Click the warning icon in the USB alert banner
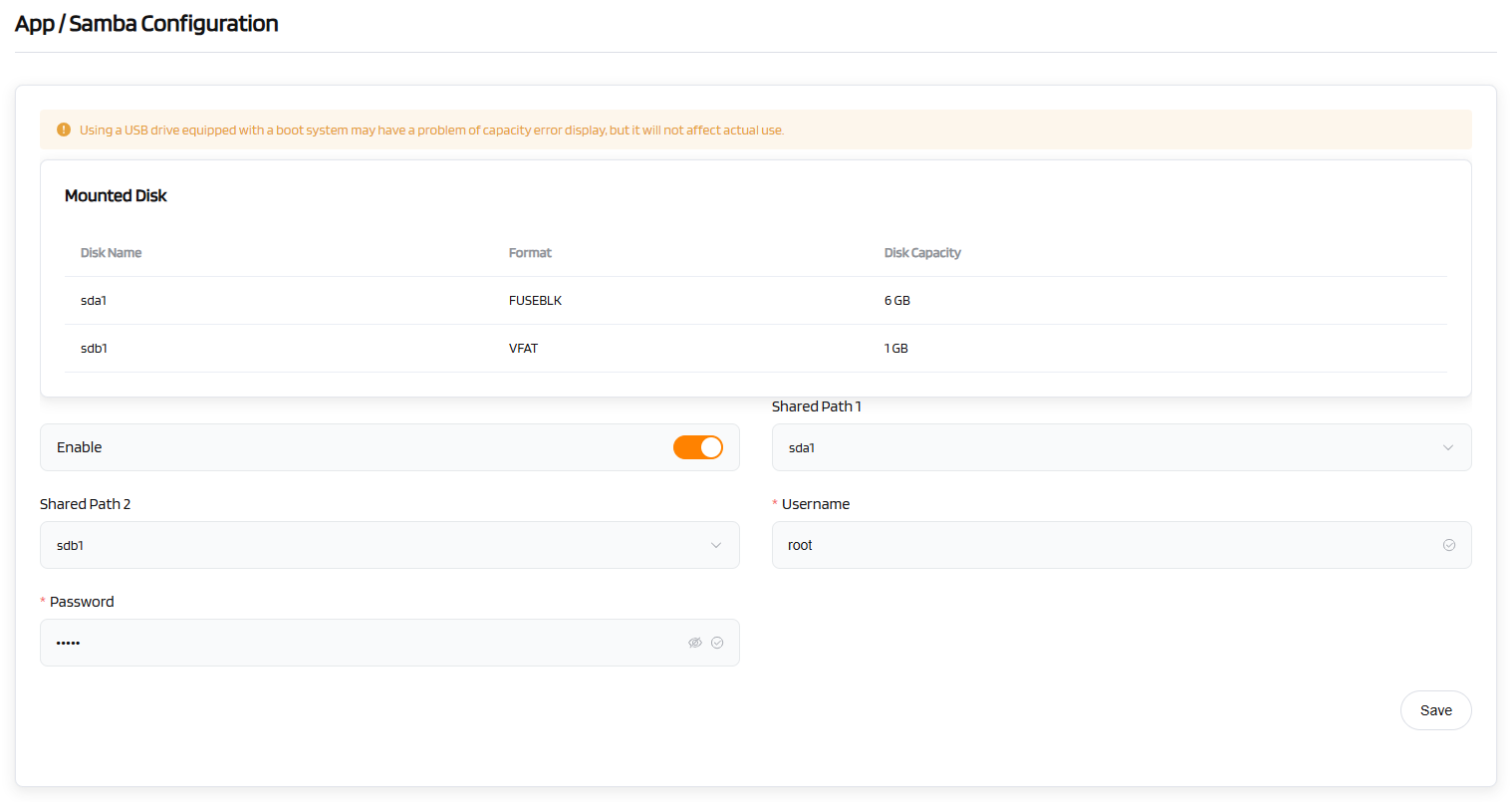 pos(64,130)
